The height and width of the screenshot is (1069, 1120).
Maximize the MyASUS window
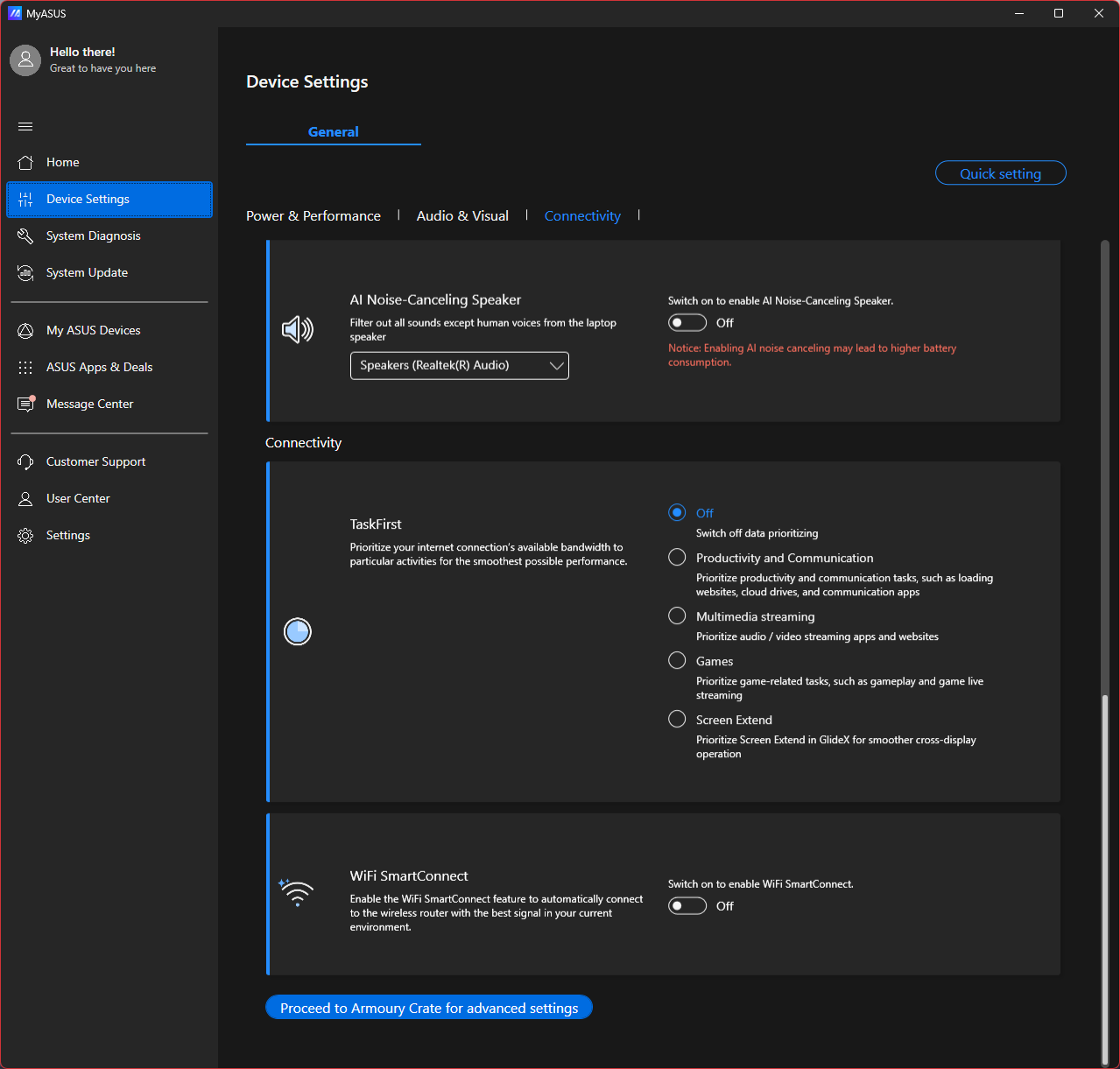1059,13
